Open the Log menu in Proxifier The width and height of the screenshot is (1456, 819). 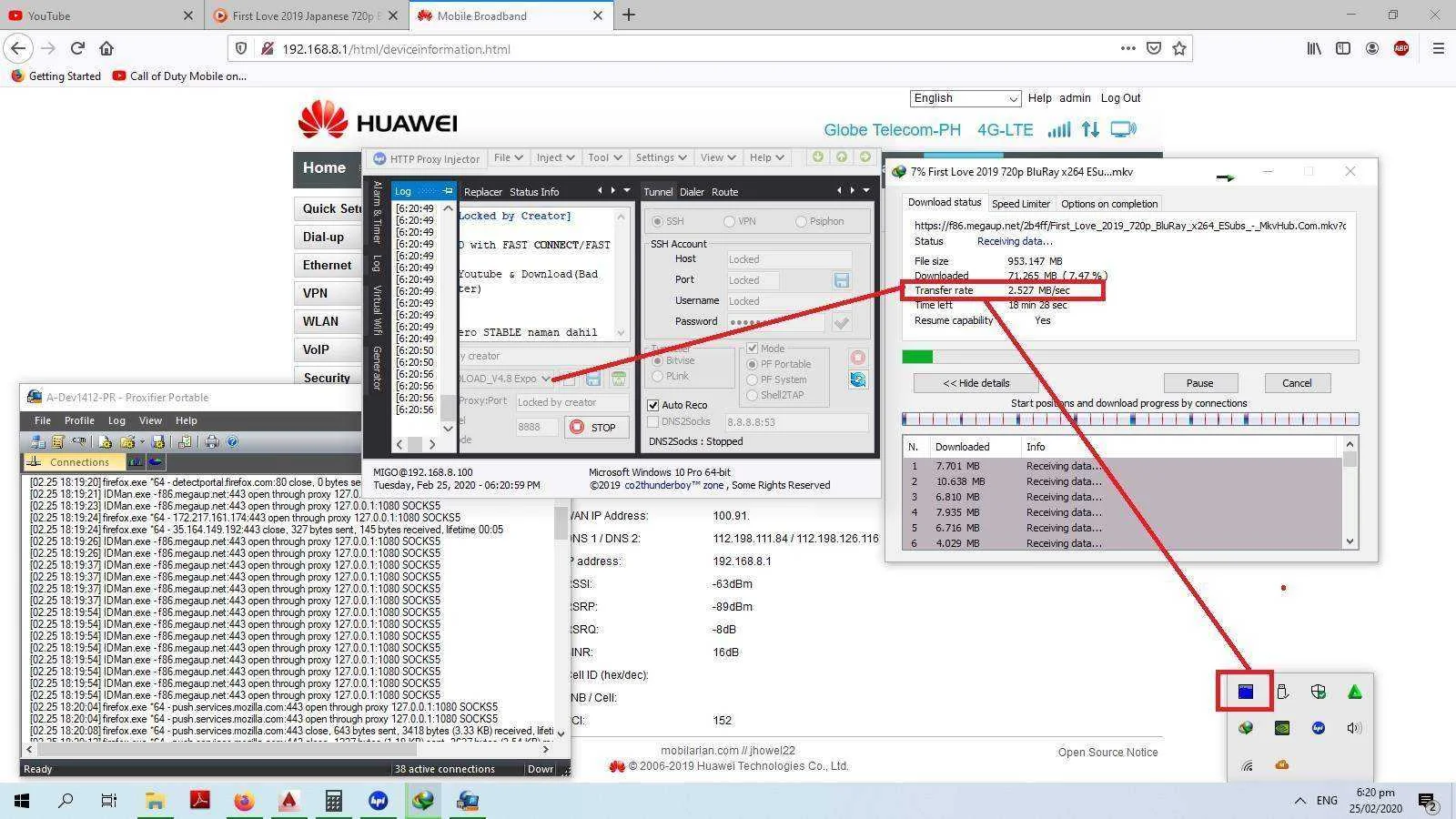click(x=116, y=420)
